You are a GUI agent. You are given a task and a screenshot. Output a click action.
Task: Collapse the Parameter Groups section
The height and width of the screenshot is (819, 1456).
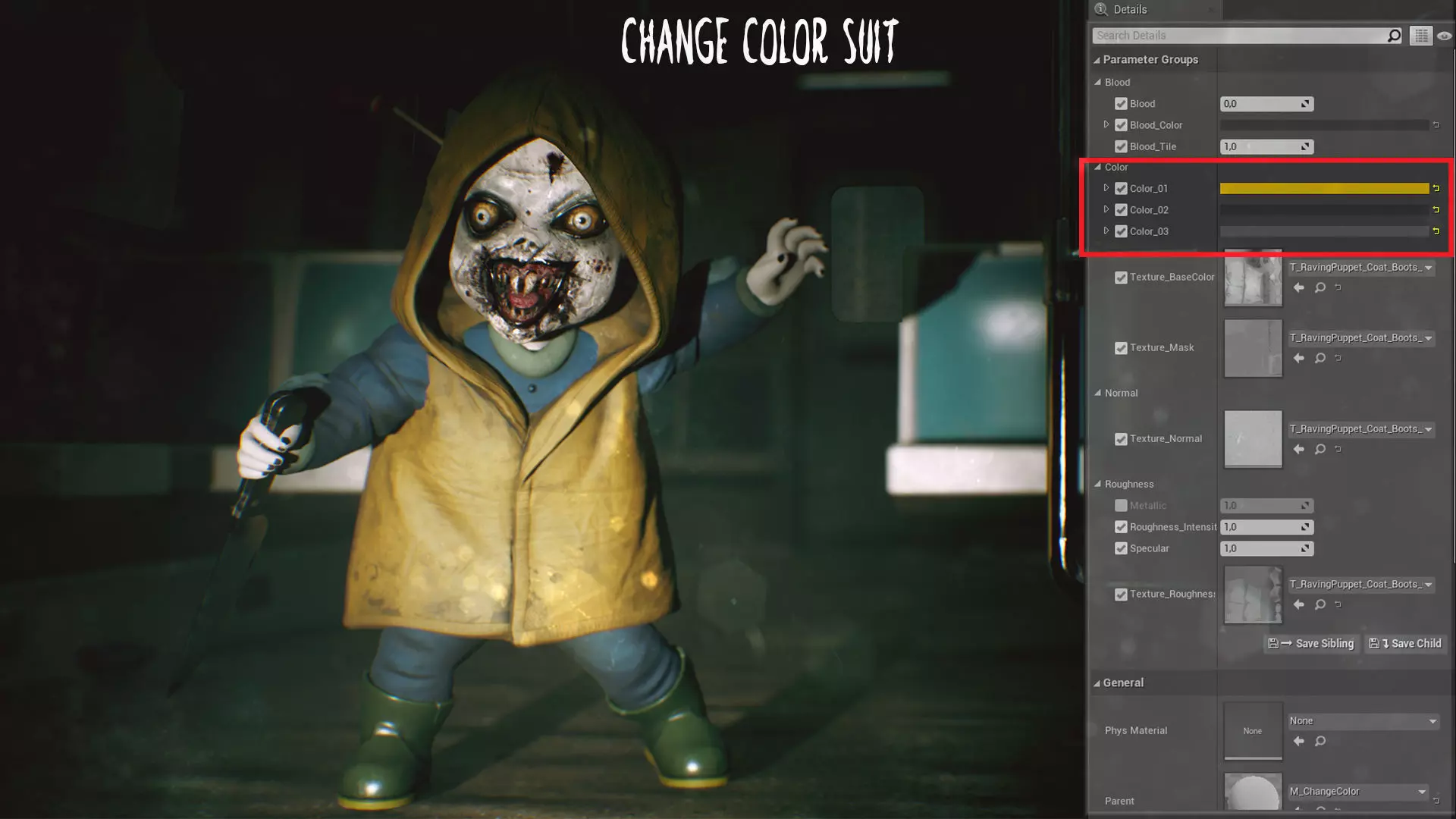(x=1097, y=60)
